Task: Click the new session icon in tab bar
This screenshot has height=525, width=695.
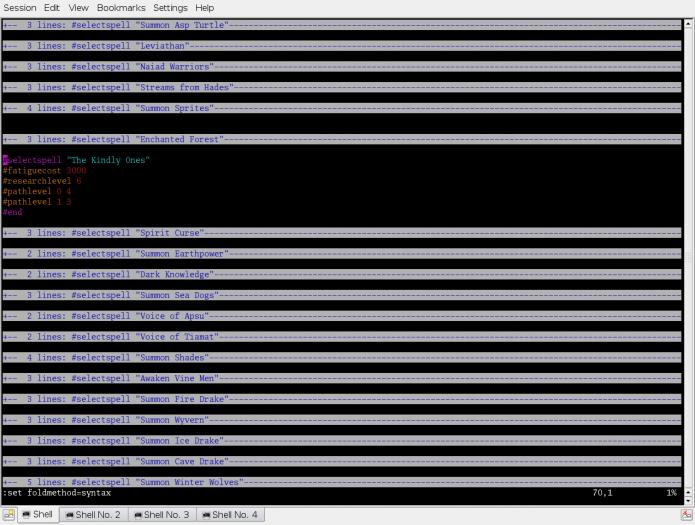Action: point(9,515)
